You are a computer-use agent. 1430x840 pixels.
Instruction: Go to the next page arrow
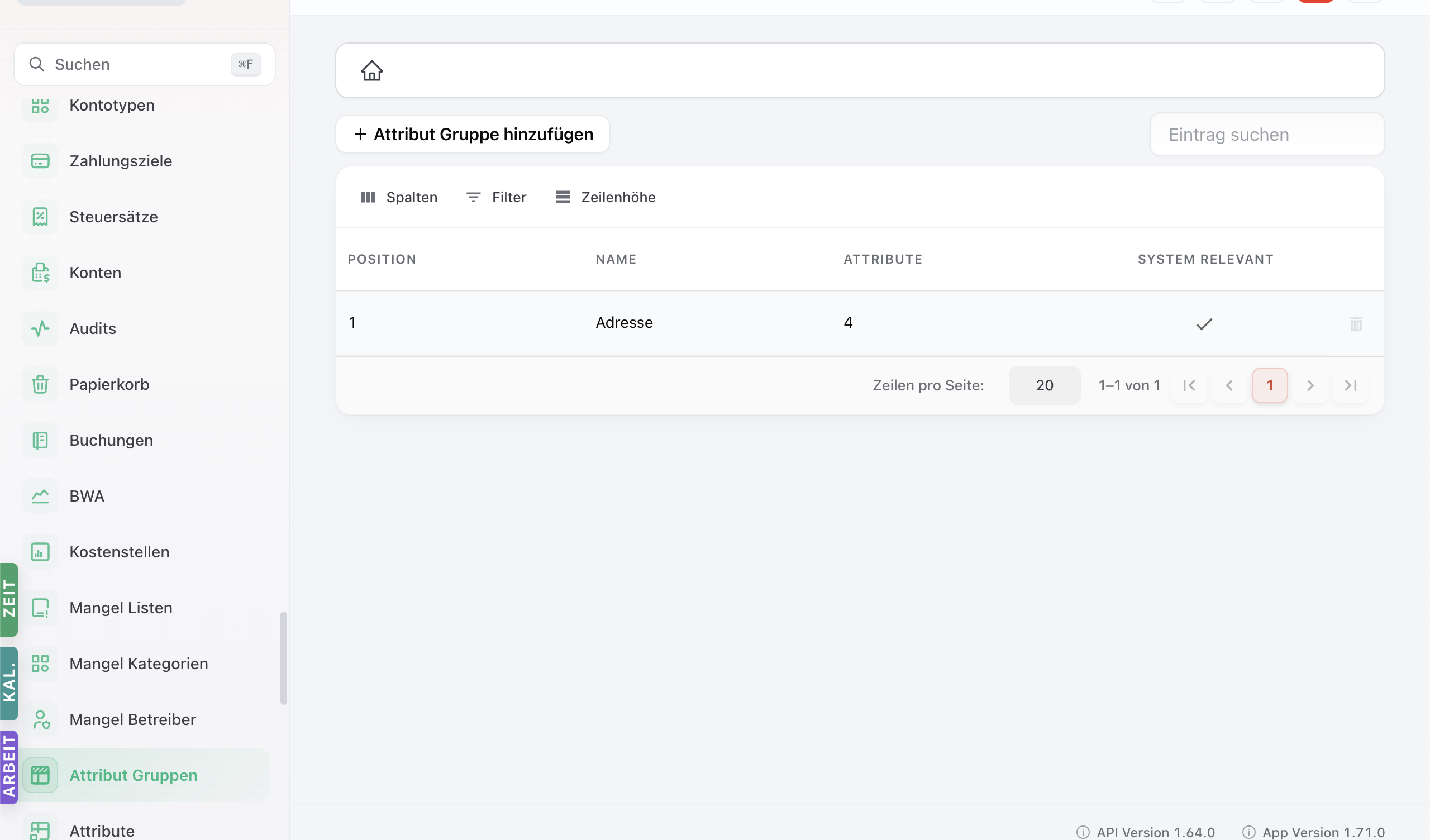(x=1310, y=385)
